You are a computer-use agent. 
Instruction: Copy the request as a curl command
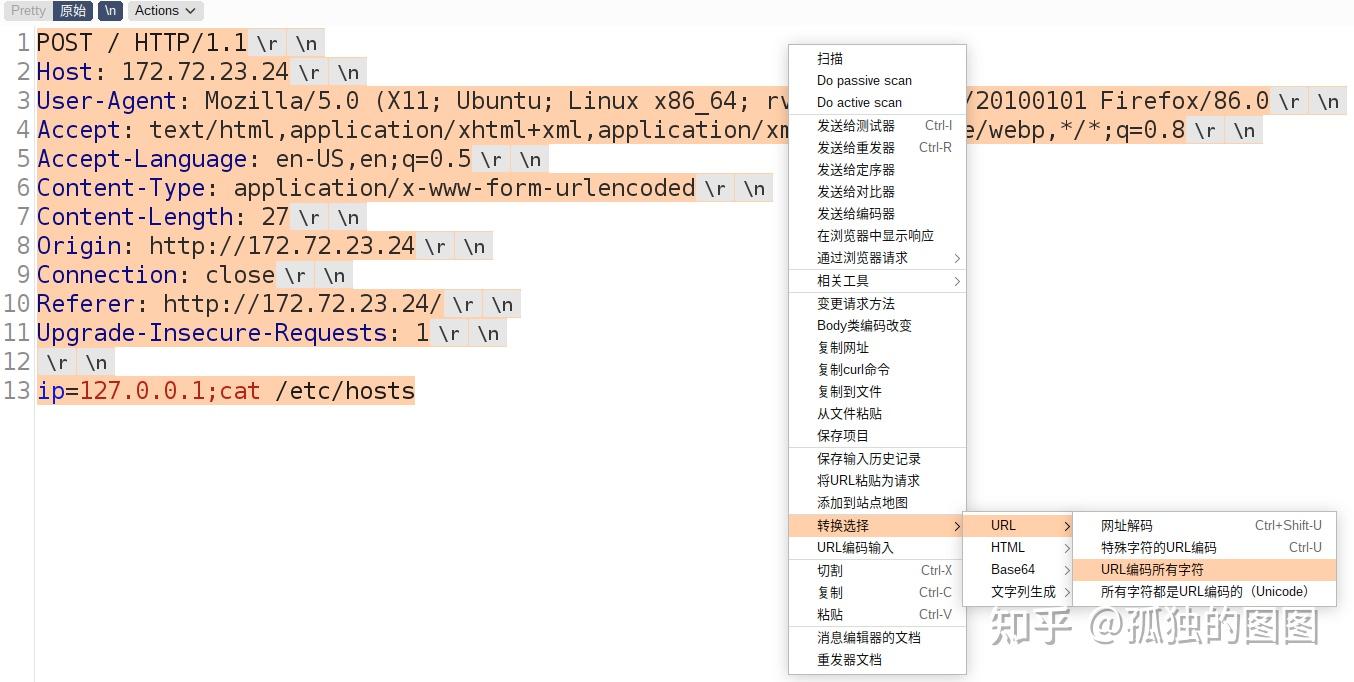pyautogui.click(x=854, y=369)
